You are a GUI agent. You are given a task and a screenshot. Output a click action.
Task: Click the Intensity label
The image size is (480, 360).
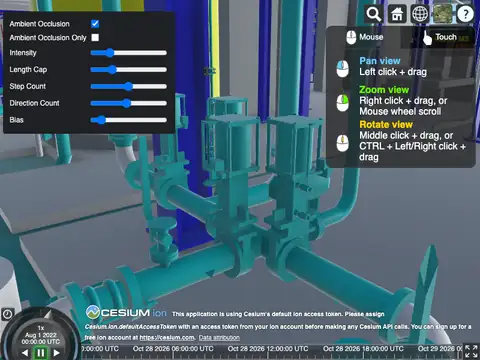point(23,53)
